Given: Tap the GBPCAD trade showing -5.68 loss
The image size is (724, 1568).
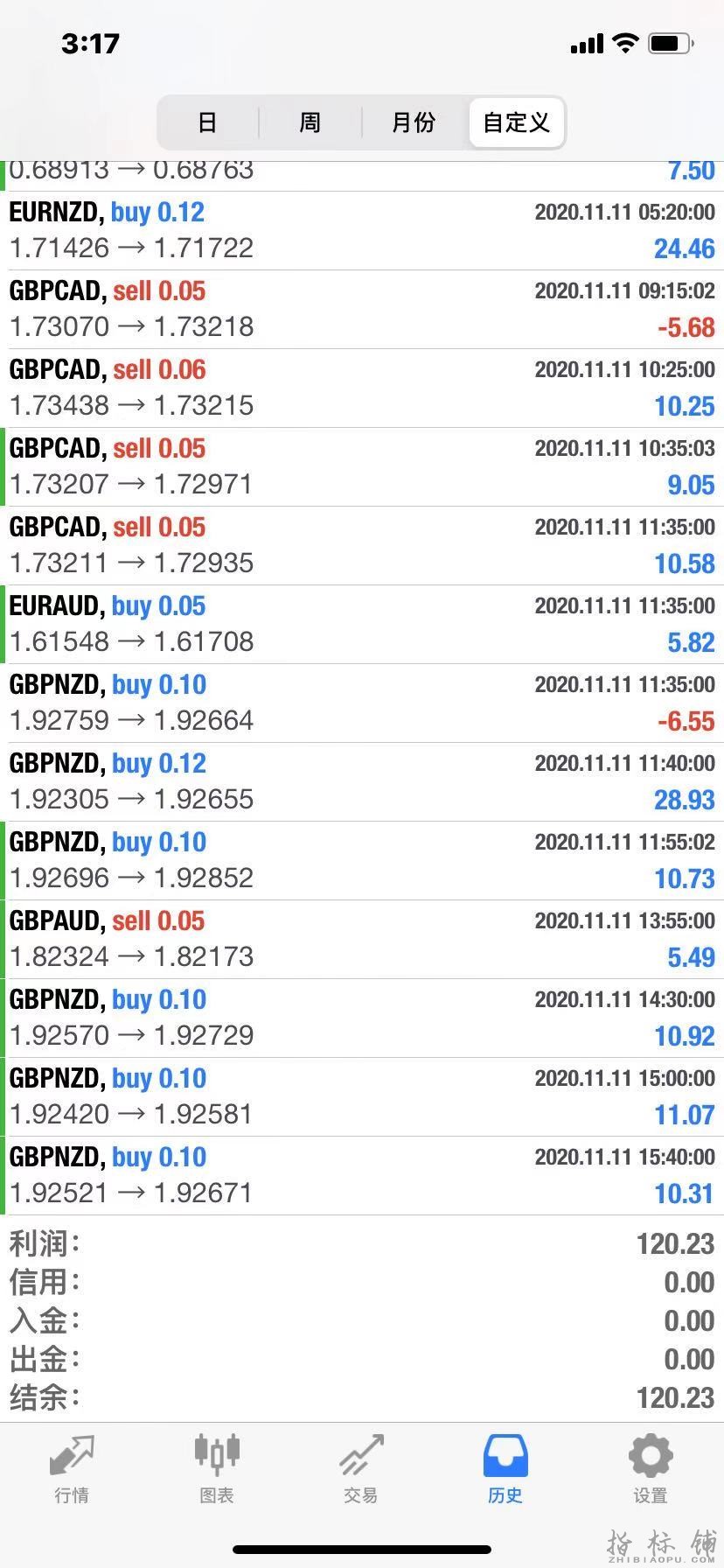Looking at the screenshot, I should (362, 309).
